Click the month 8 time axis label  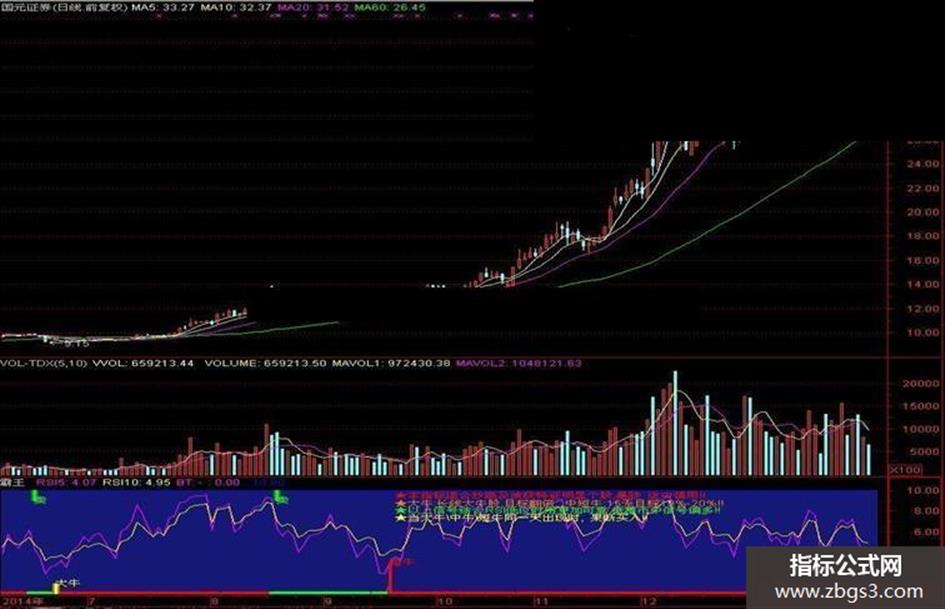click(214, 602)
